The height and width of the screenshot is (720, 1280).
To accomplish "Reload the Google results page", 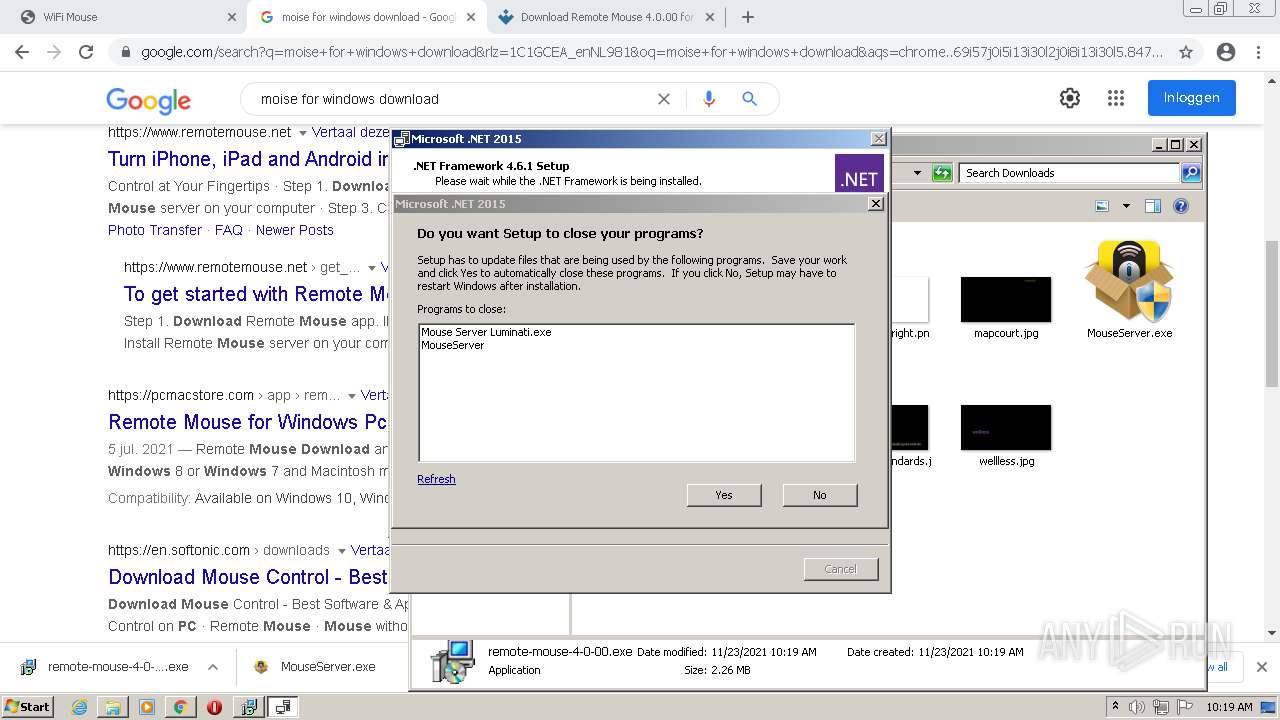I will pos(86,52).
